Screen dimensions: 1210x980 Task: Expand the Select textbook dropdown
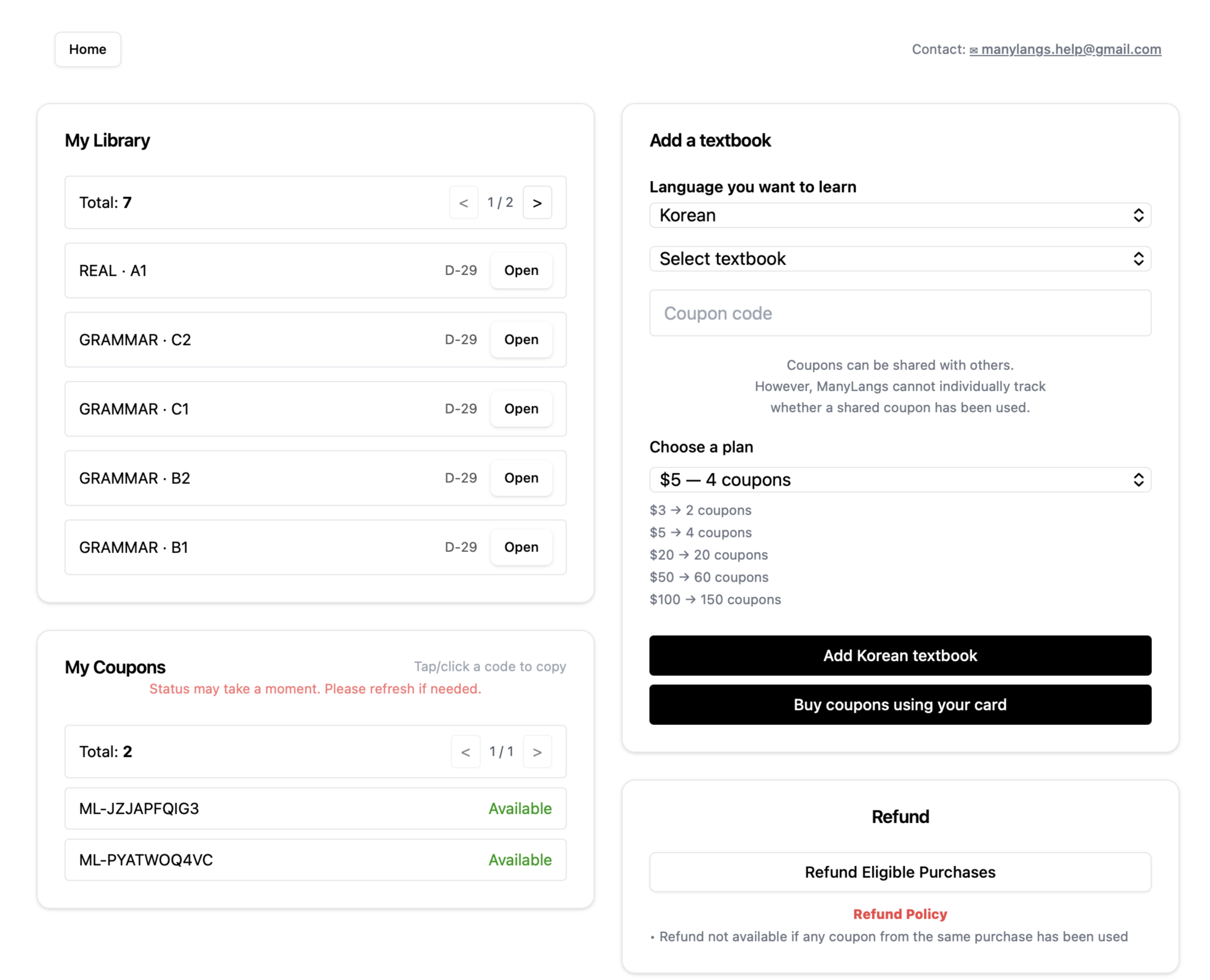click(x=900, y=258)
